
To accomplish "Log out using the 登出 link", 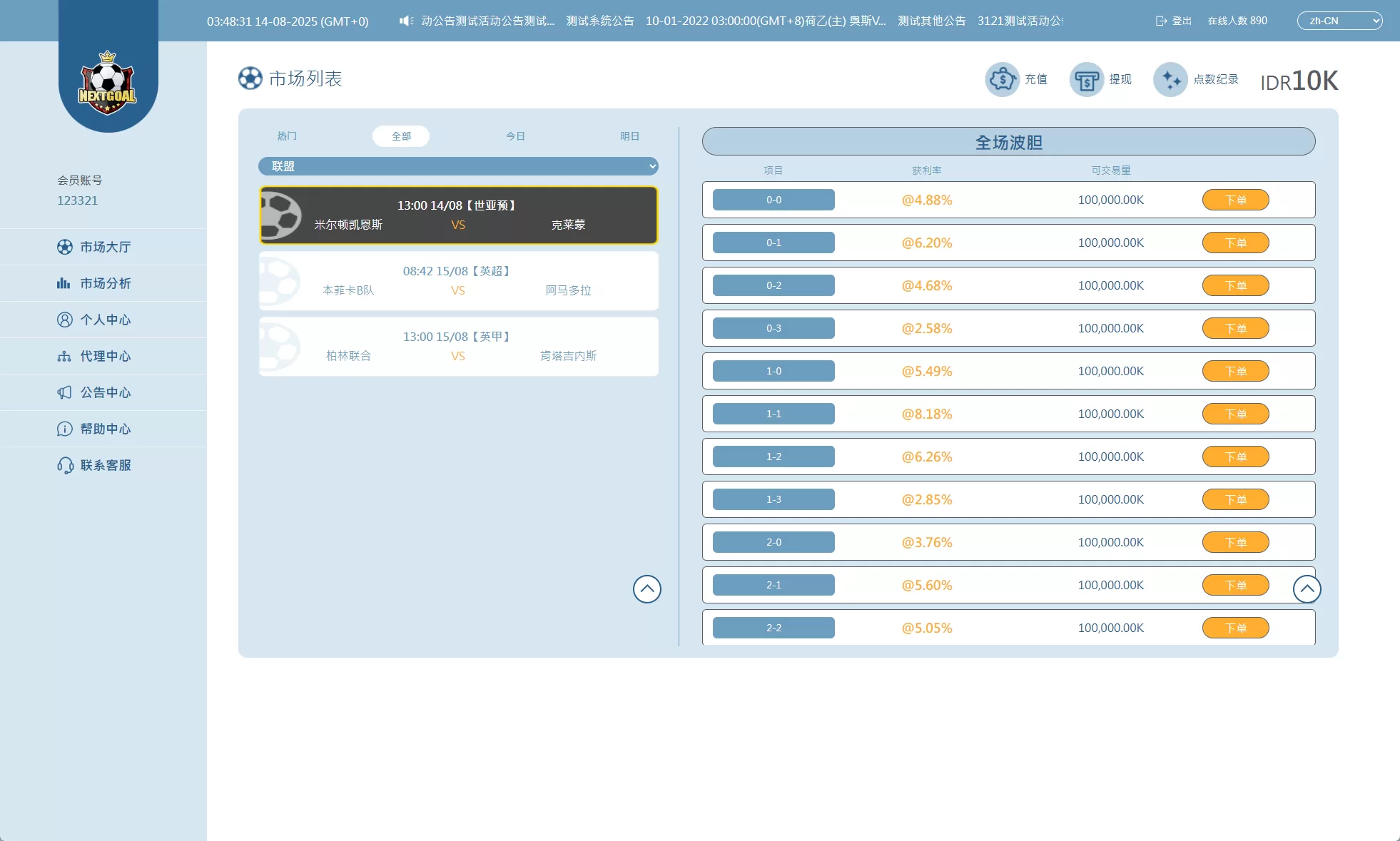I will [1173, 21].
